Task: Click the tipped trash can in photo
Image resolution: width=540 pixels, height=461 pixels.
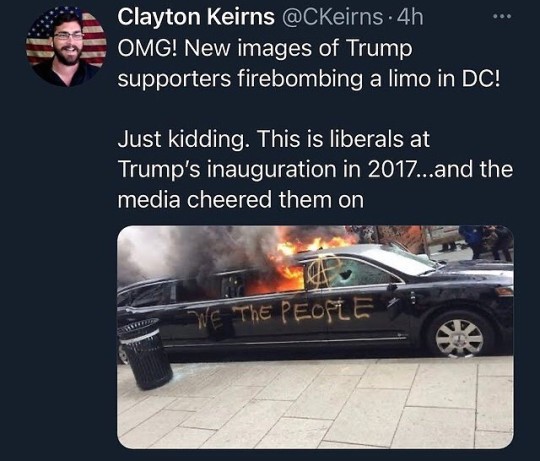Action: [145, 353]
